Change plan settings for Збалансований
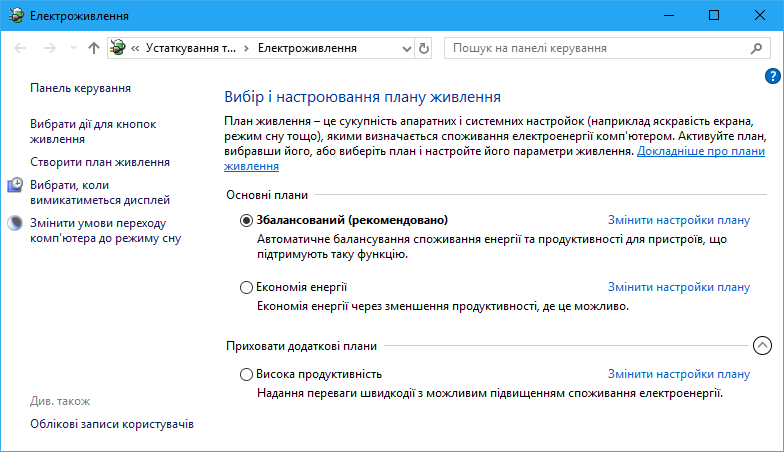This screenshot has height=452, width=784. [x=679, y=220]
